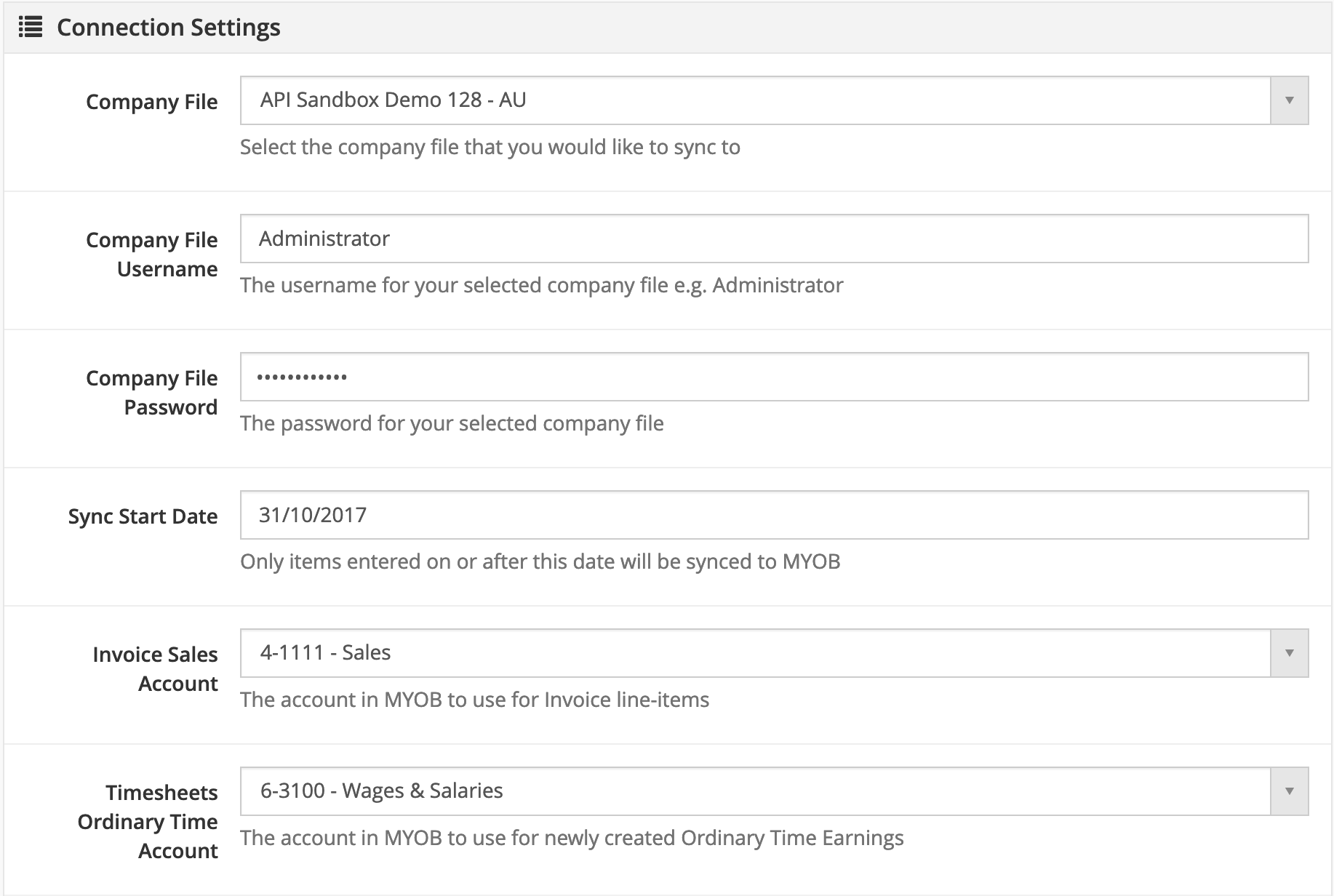The image size is (1334, 896).
Task: Click the Timesheets Ordinary Time Account label
Action: 148,822
